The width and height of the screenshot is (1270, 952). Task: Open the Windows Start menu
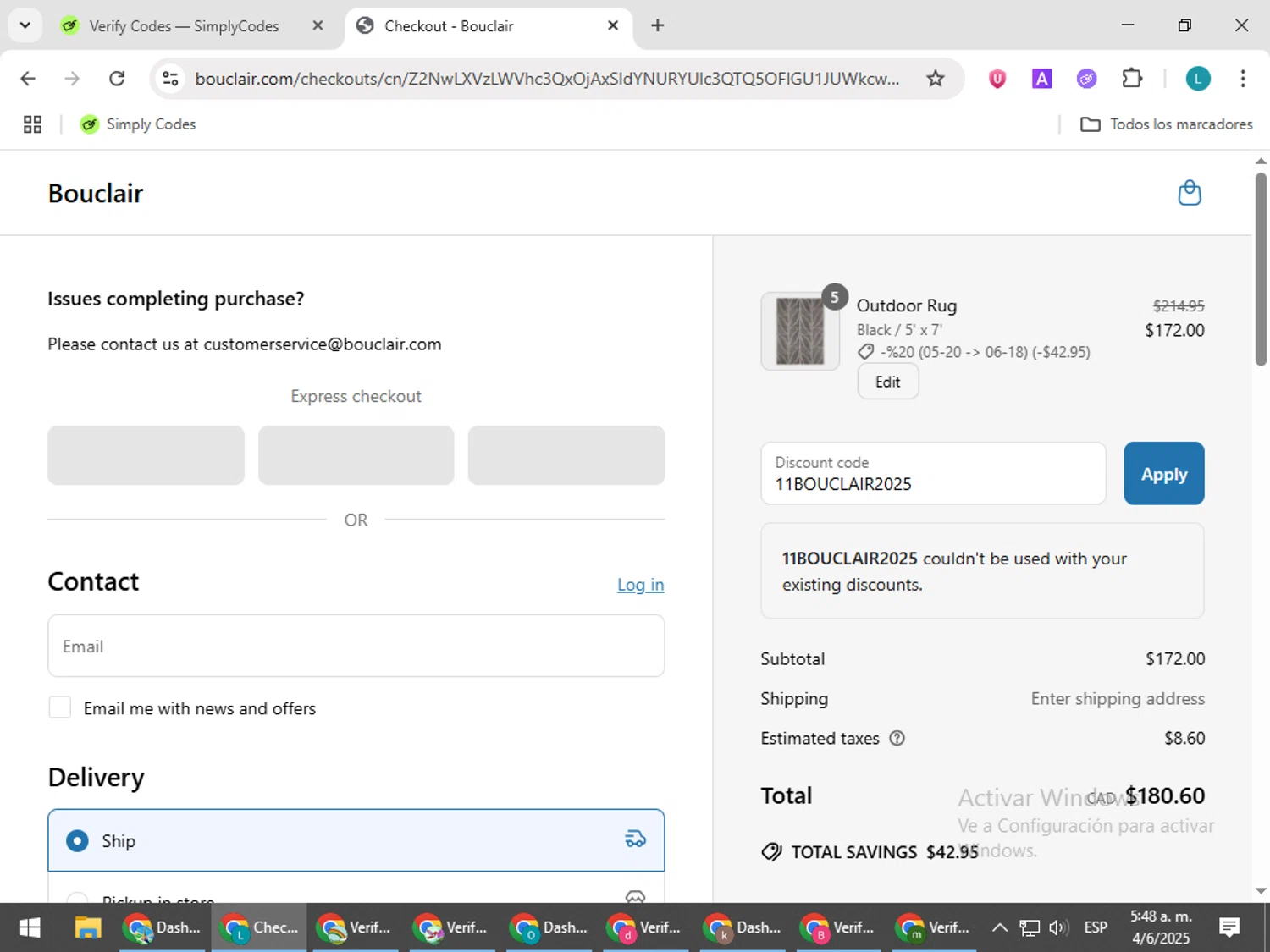30,927
